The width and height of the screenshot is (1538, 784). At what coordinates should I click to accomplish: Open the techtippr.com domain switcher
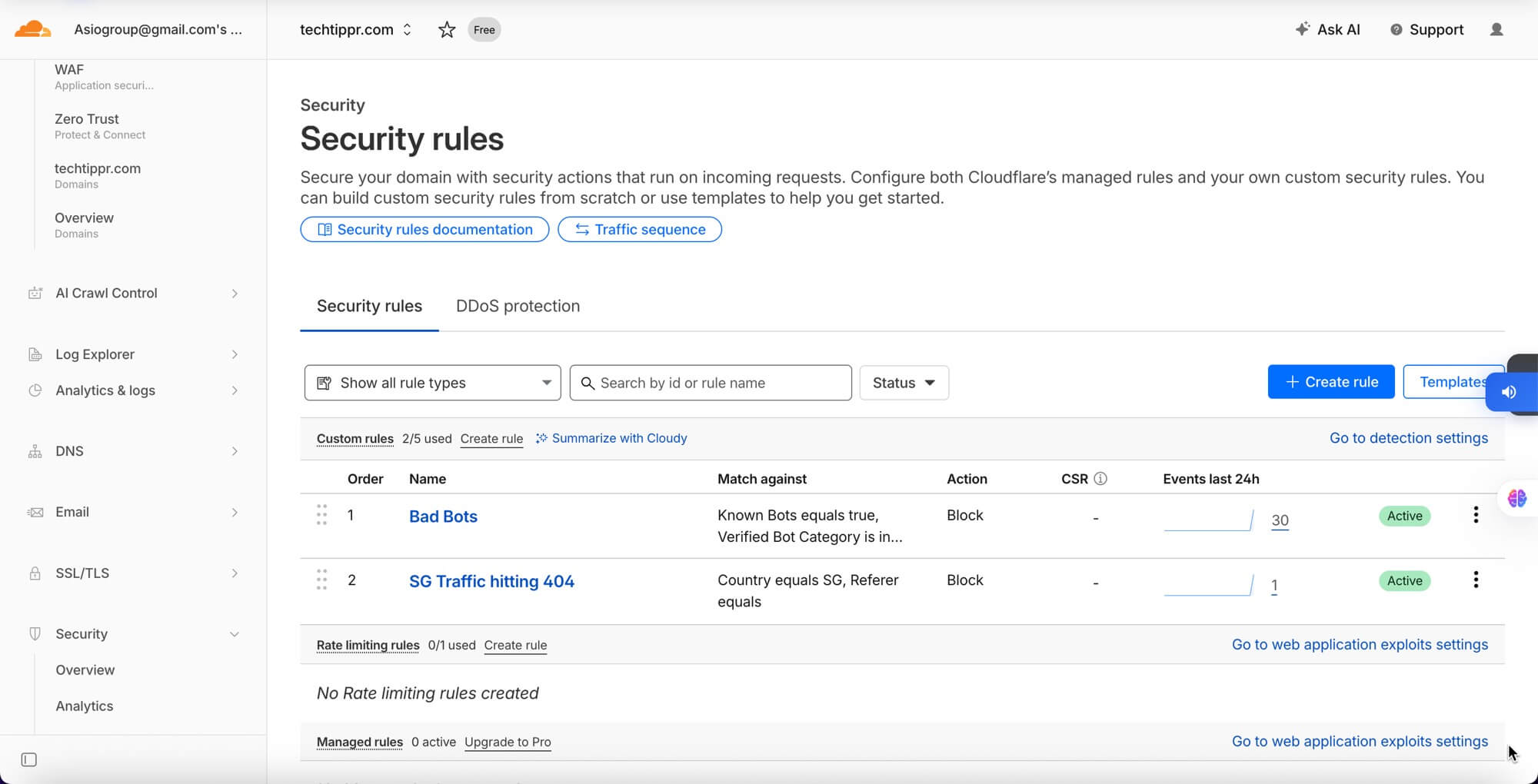coord(355,30)
